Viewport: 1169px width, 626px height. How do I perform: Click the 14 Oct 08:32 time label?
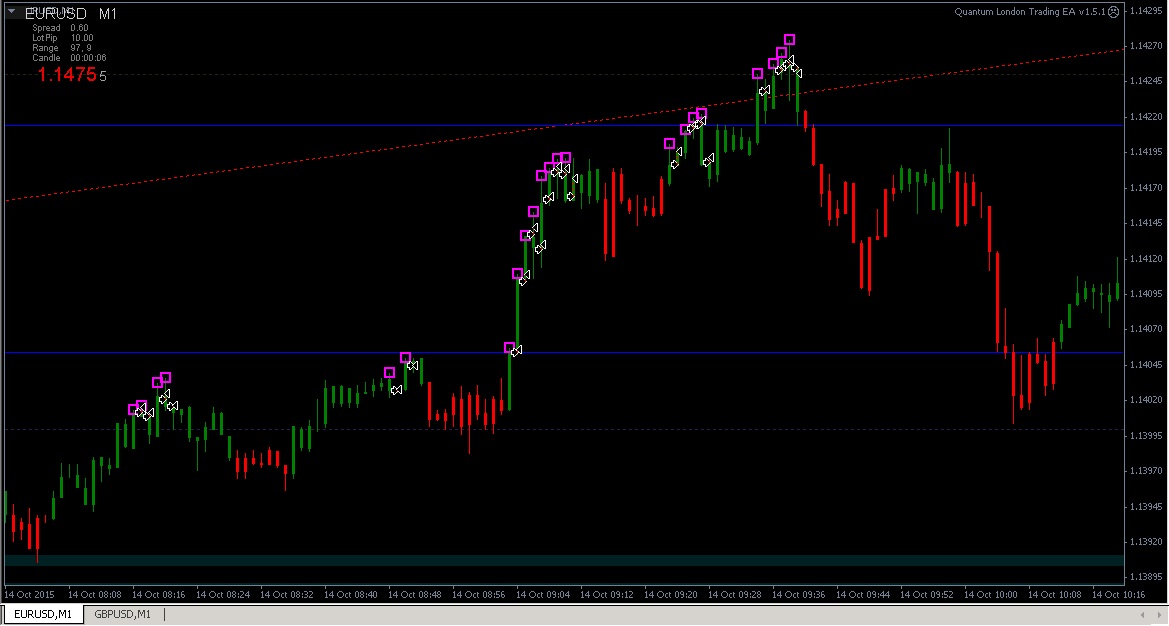click(x=286, y=595)
